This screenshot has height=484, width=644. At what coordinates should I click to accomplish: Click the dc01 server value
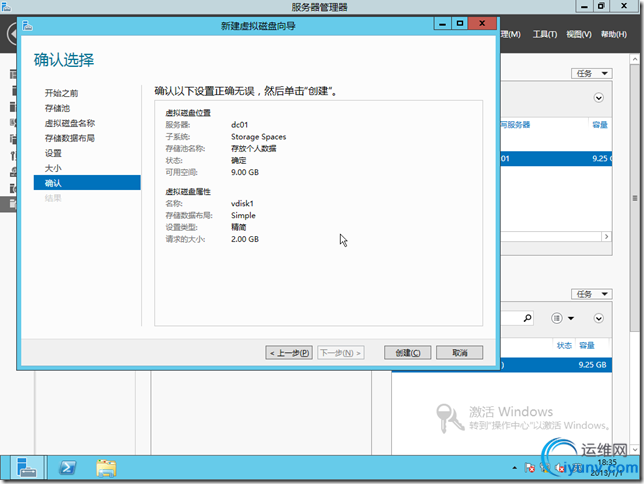point(239,125)
